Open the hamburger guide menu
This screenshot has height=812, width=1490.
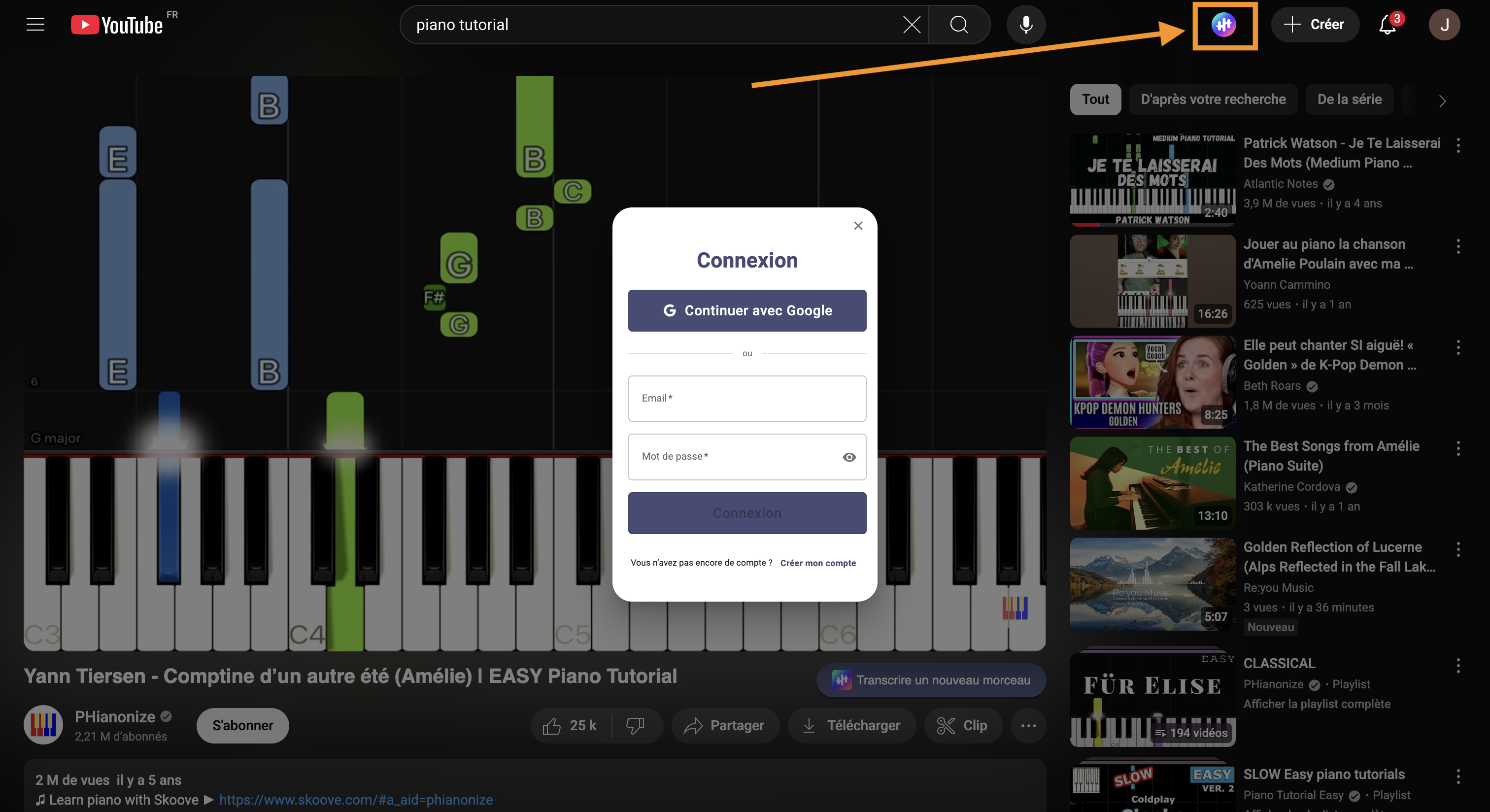pos(35,25)
